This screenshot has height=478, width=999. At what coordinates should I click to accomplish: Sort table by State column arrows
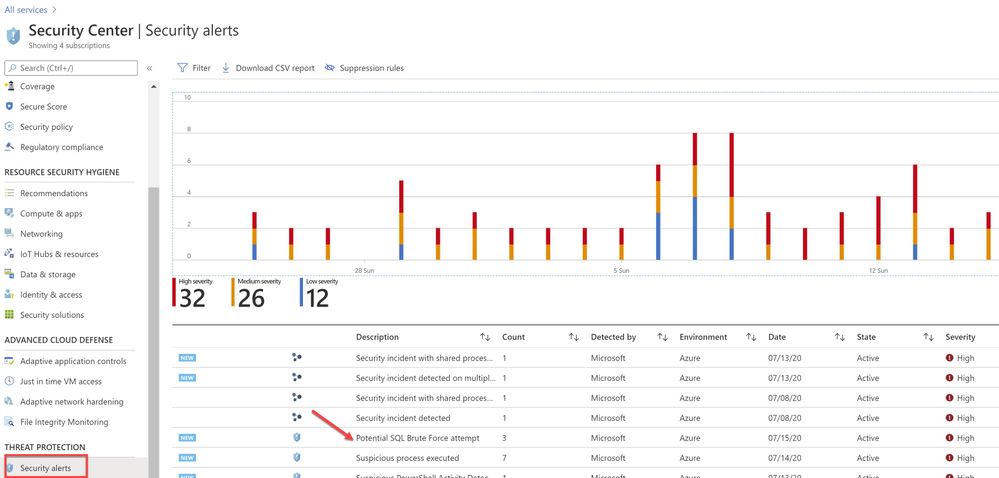[928, 337]
